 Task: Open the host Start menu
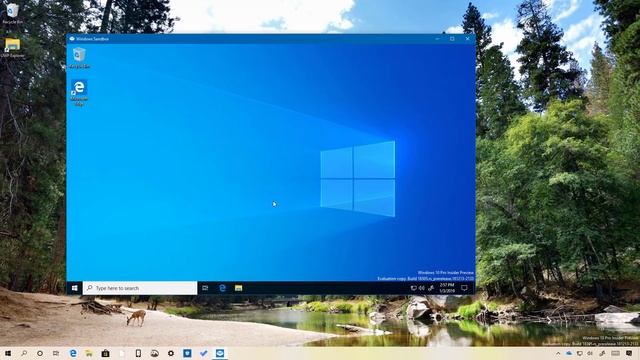[8, 353]
